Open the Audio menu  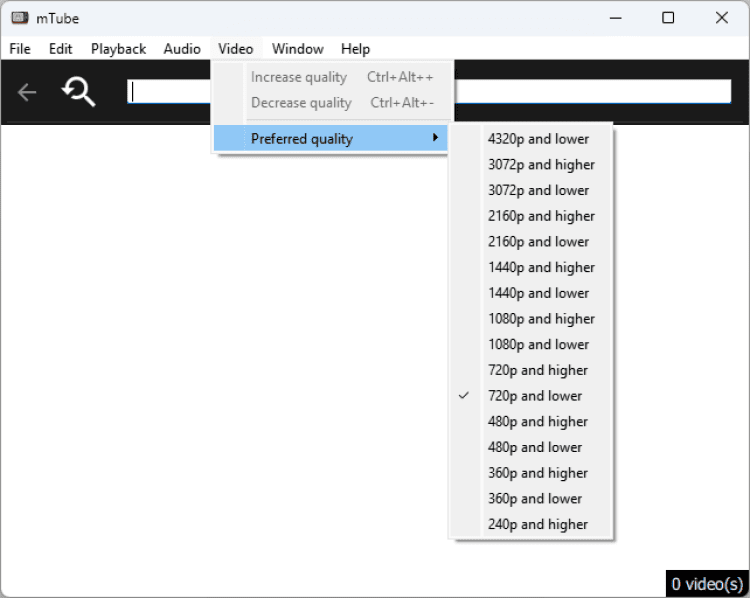click(x=182, y=49)
